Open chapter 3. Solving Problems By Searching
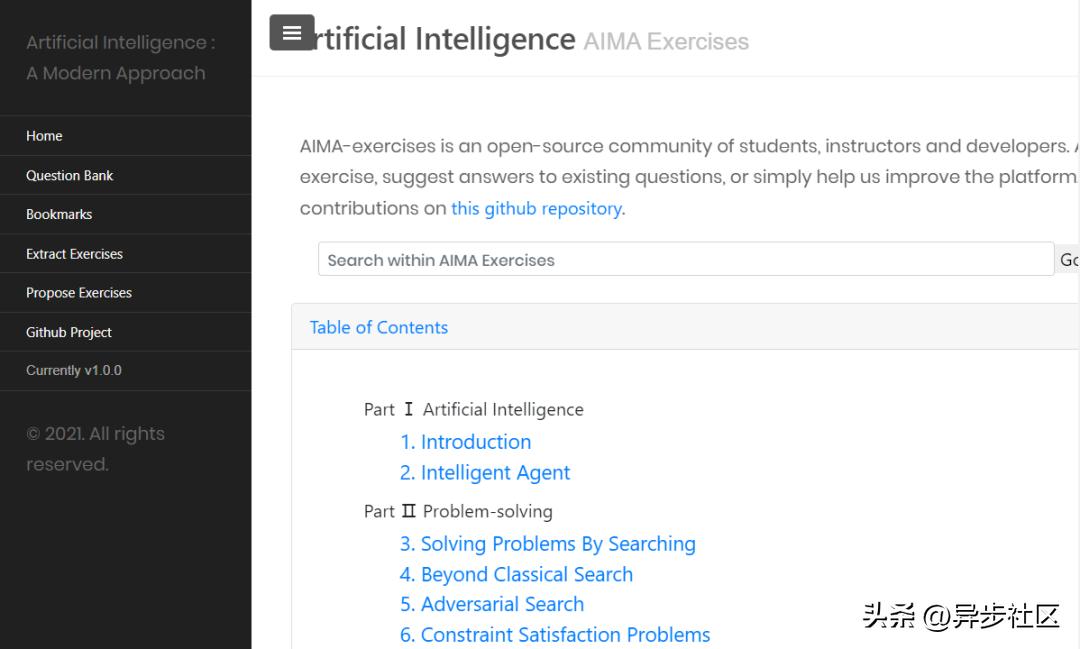Viewport: 1080px width, 649px height. (x=547, y=544)
